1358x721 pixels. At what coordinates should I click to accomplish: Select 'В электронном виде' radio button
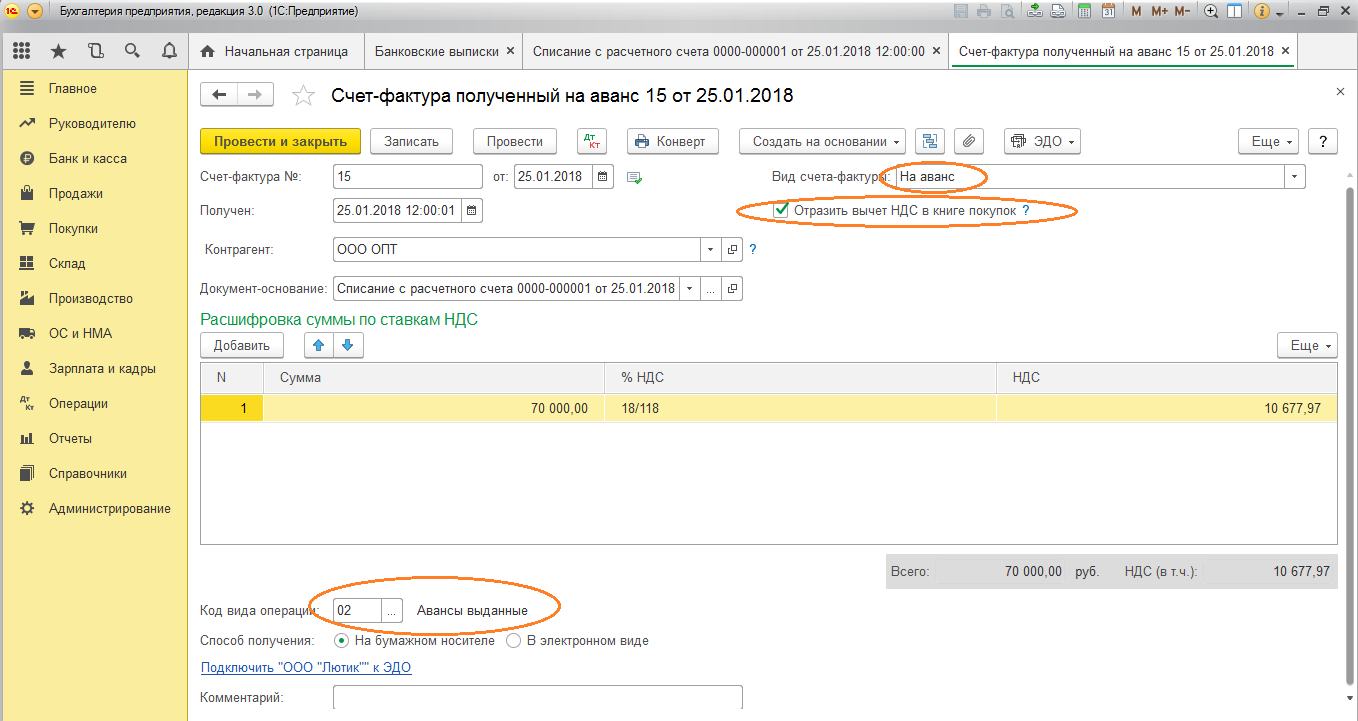tap(514, 640)
